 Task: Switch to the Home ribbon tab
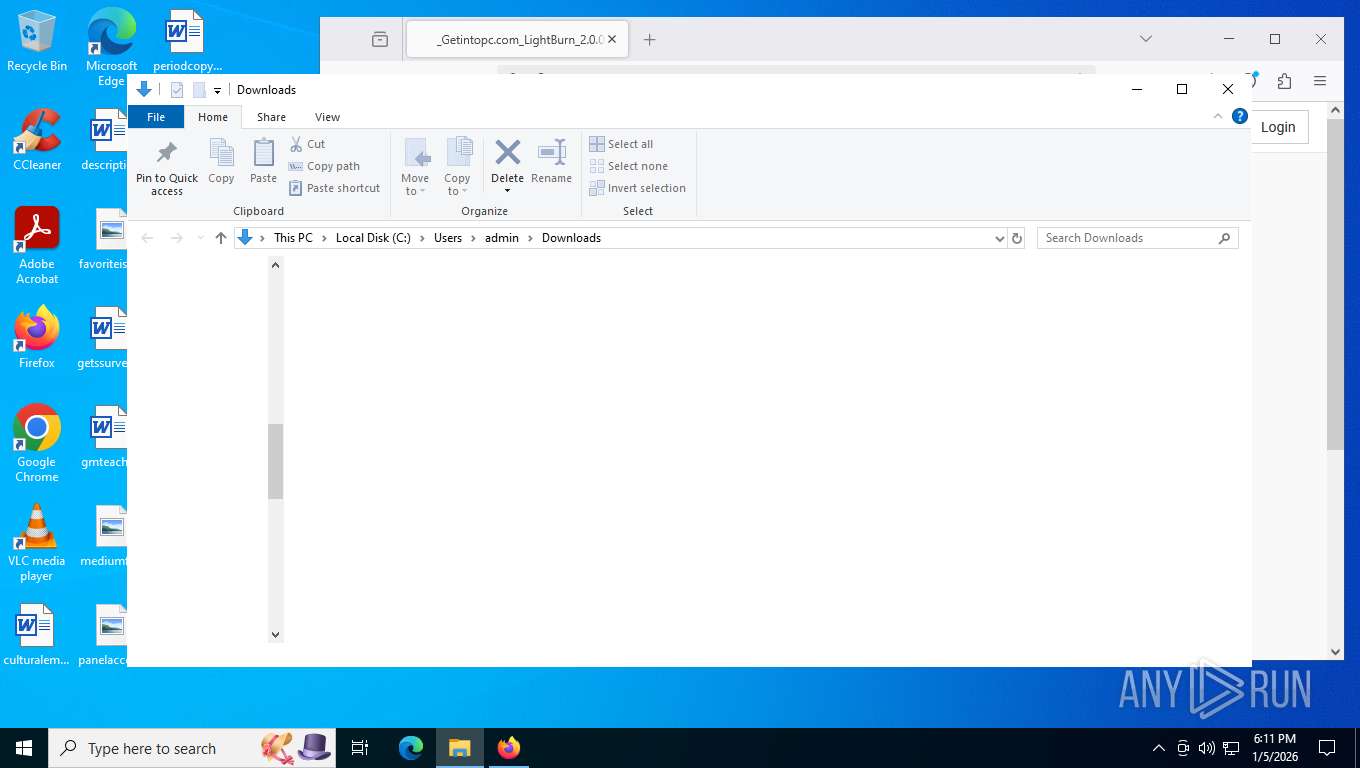[213, 117]
